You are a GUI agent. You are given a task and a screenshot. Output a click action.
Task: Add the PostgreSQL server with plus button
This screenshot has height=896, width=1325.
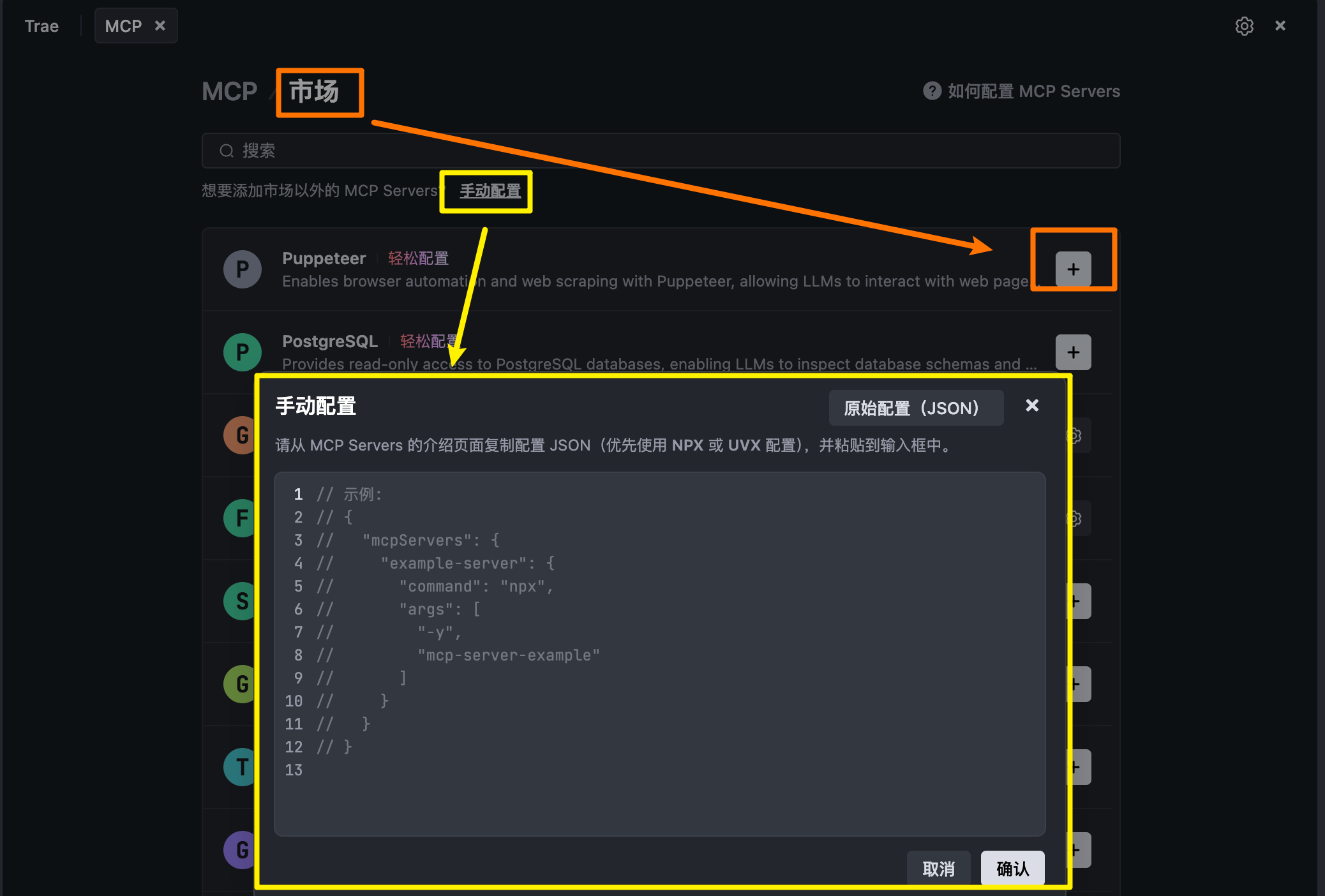pyautogui.click(x=1073, y=352)
